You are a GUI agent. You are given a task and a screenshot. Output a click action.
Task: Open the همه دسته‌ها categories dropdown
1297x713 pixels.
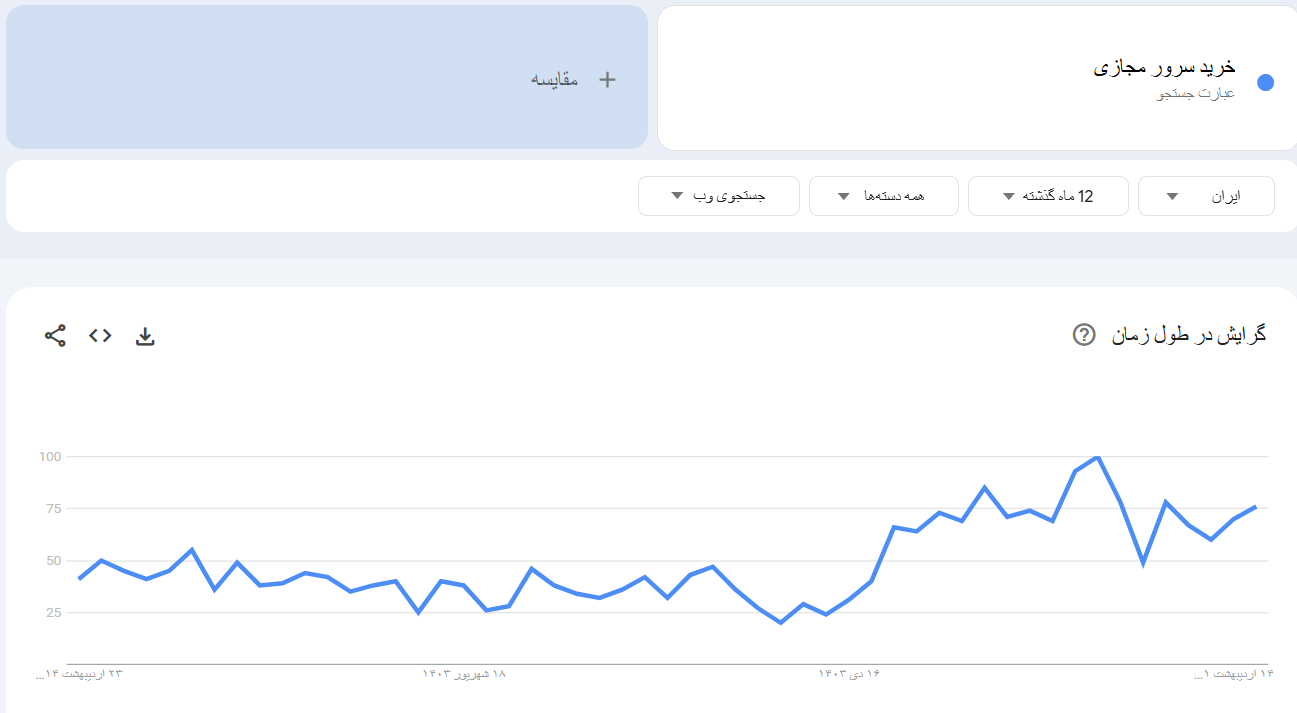883,196
